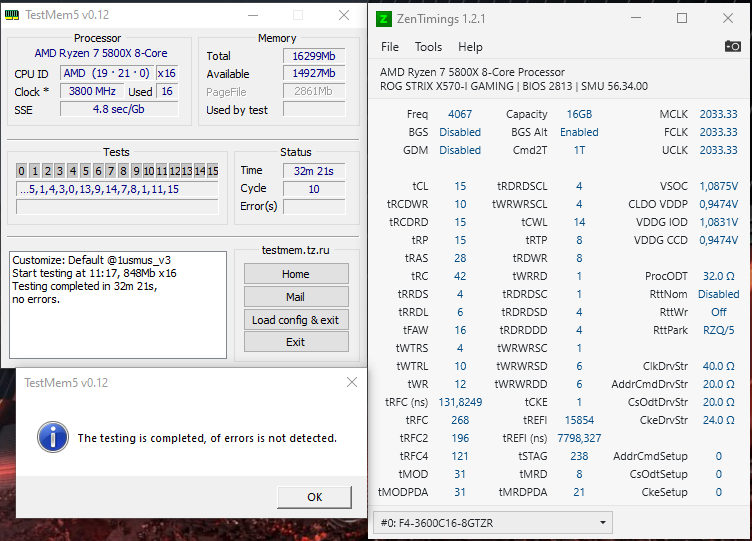The image size is (752, 541).
Task: Click the testing log text area
Action: [118, 305]
